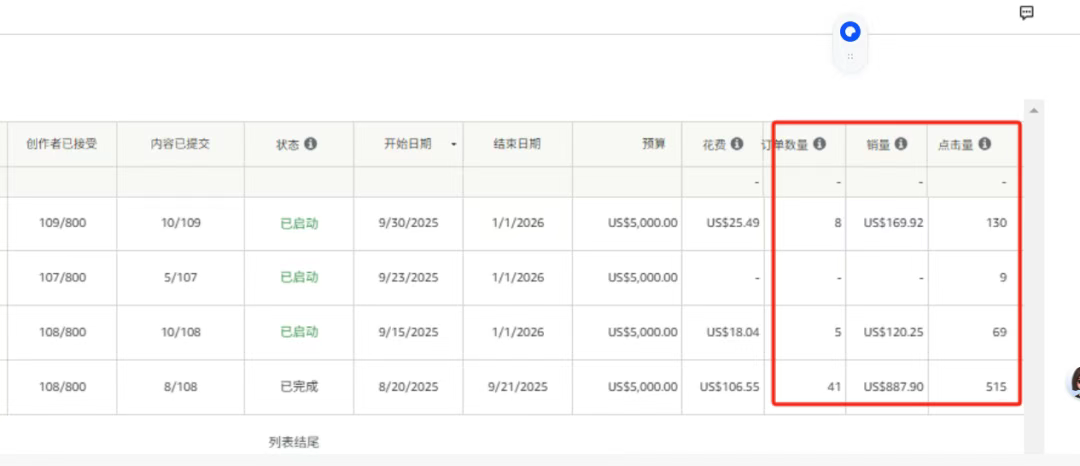This screenshot has width=1080, height=466.
Task: Click the 点击量 column info icon
Action: point(985,144)
